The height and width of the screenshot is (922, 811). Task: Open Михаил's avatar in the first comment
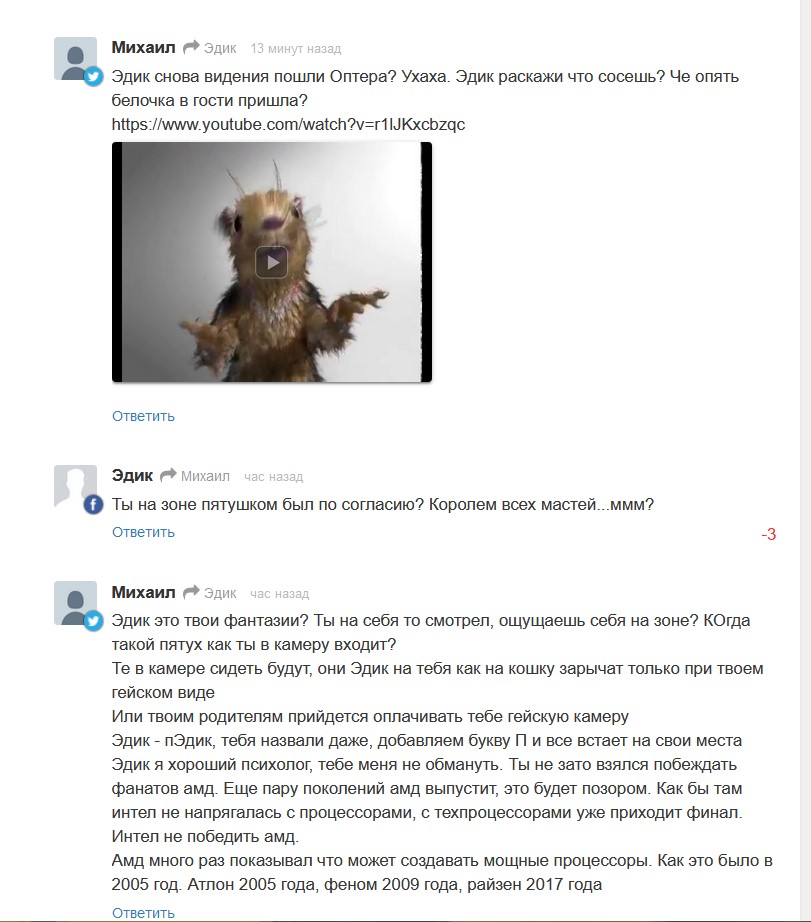(x=75, y=58)
